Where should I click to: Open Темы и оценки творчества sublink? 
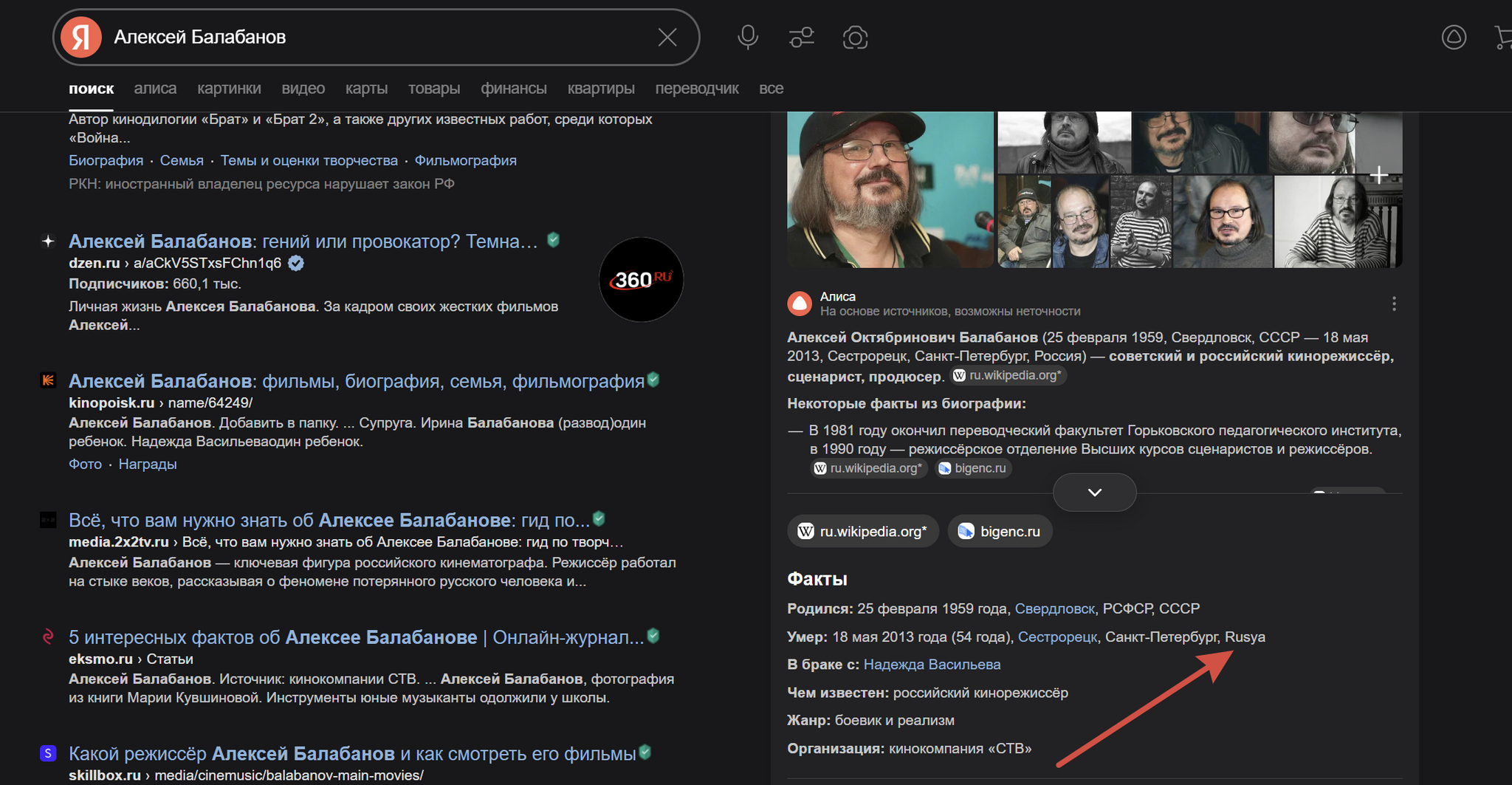[309, 160]
